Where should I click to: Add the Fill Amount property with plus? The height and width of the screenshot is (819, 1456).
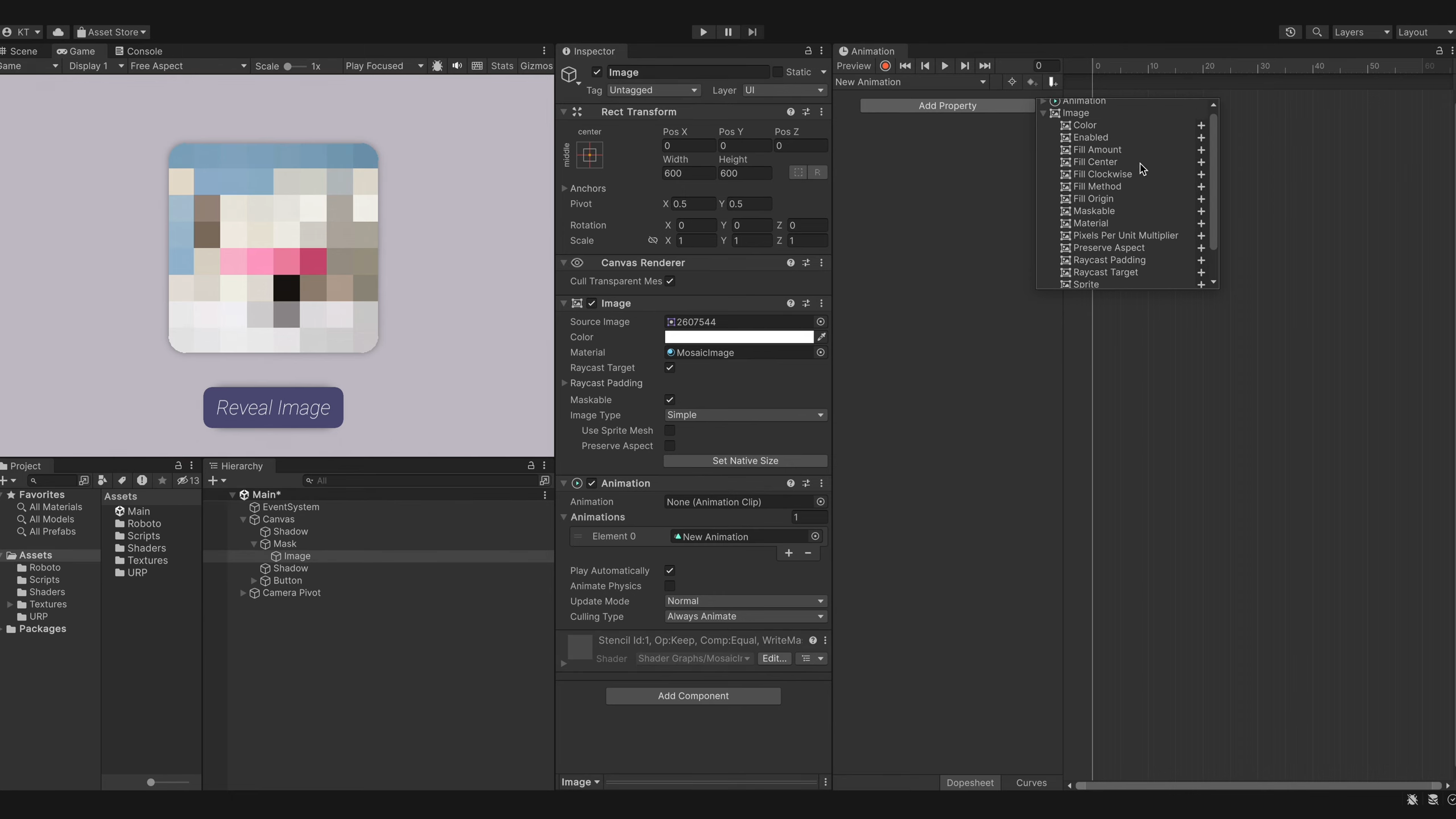pos(1201,150)
